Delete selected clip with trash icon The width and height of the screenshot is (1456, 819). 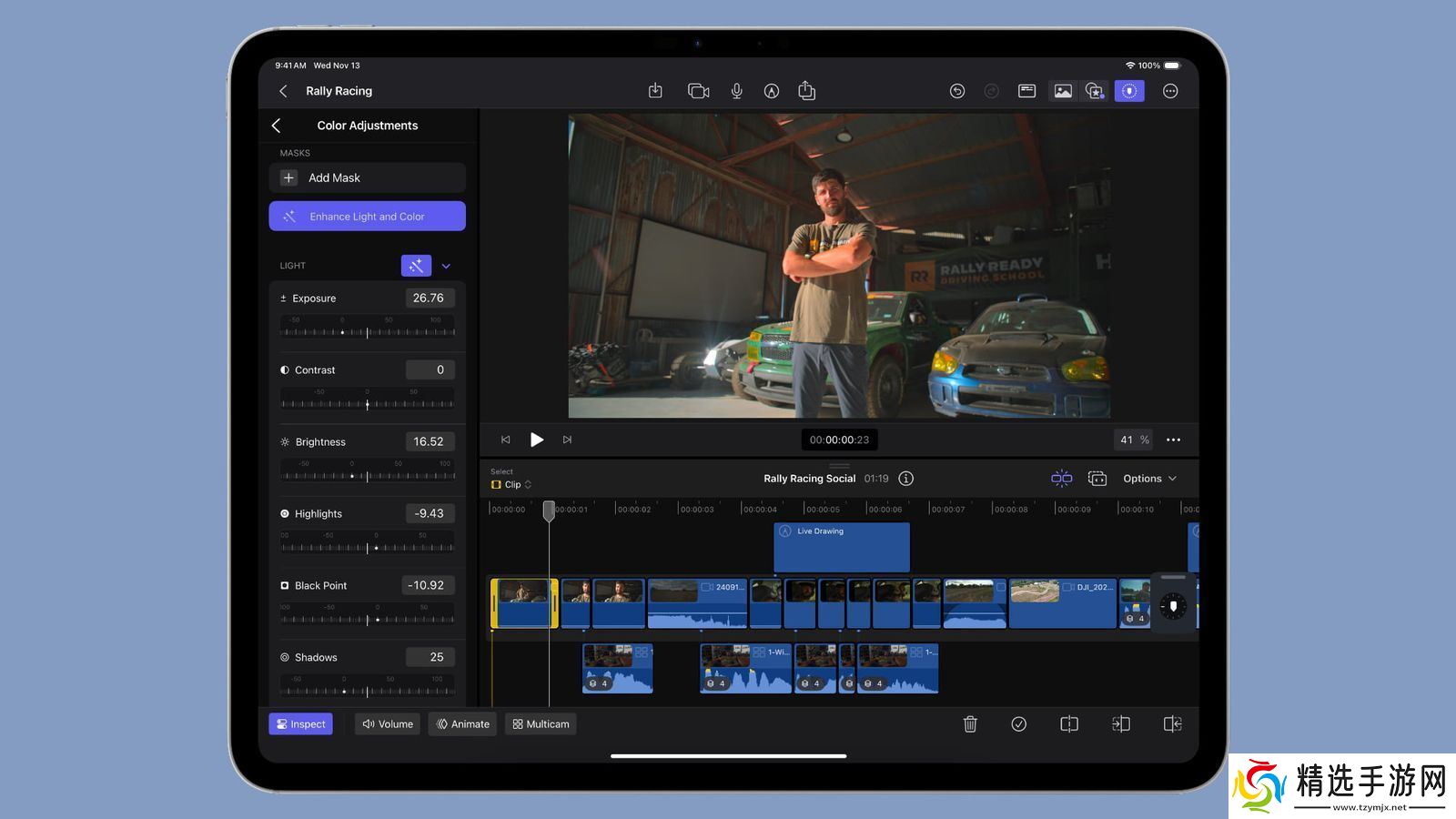(970, 724)
